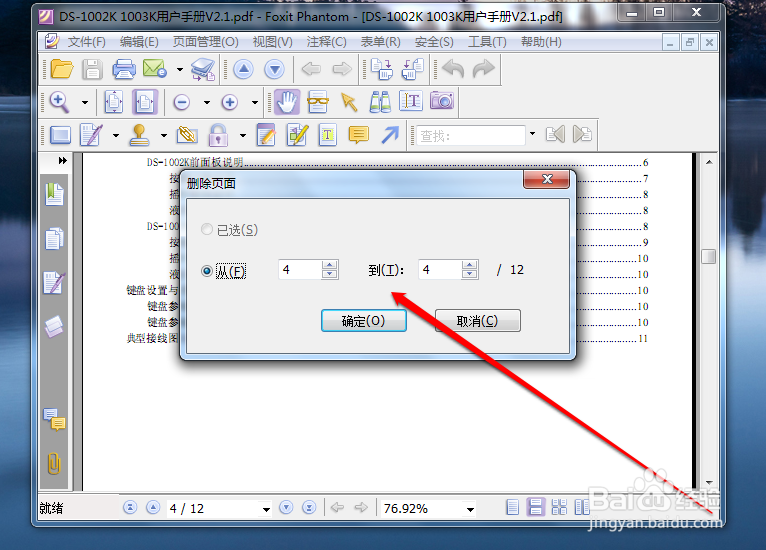
Task: Click the Undo arrow icon
Action: [452, 69]
